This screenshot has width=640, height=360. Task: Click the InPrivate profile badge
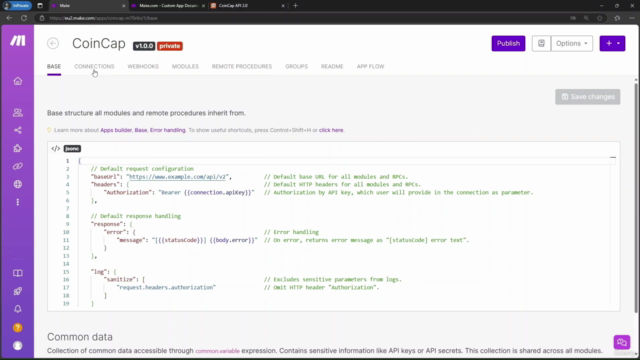coord(18,6)
